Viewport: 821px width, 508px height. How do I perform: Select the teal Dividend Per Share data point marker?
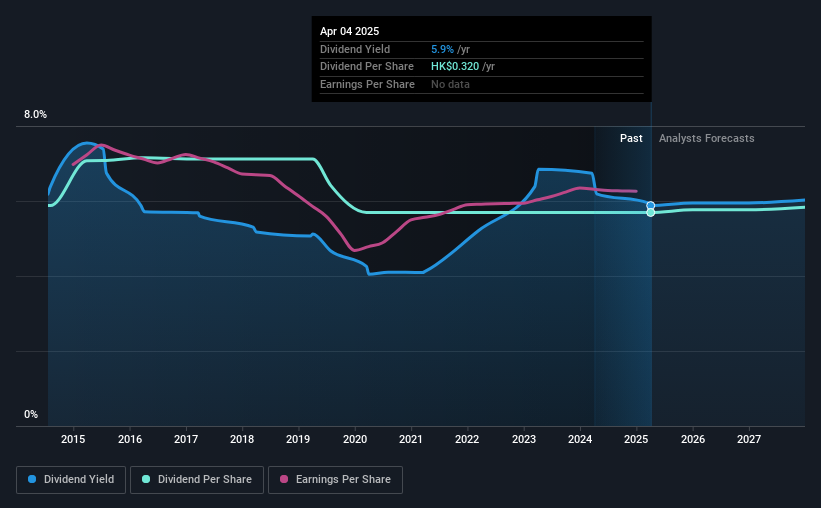tap(650, 213)
